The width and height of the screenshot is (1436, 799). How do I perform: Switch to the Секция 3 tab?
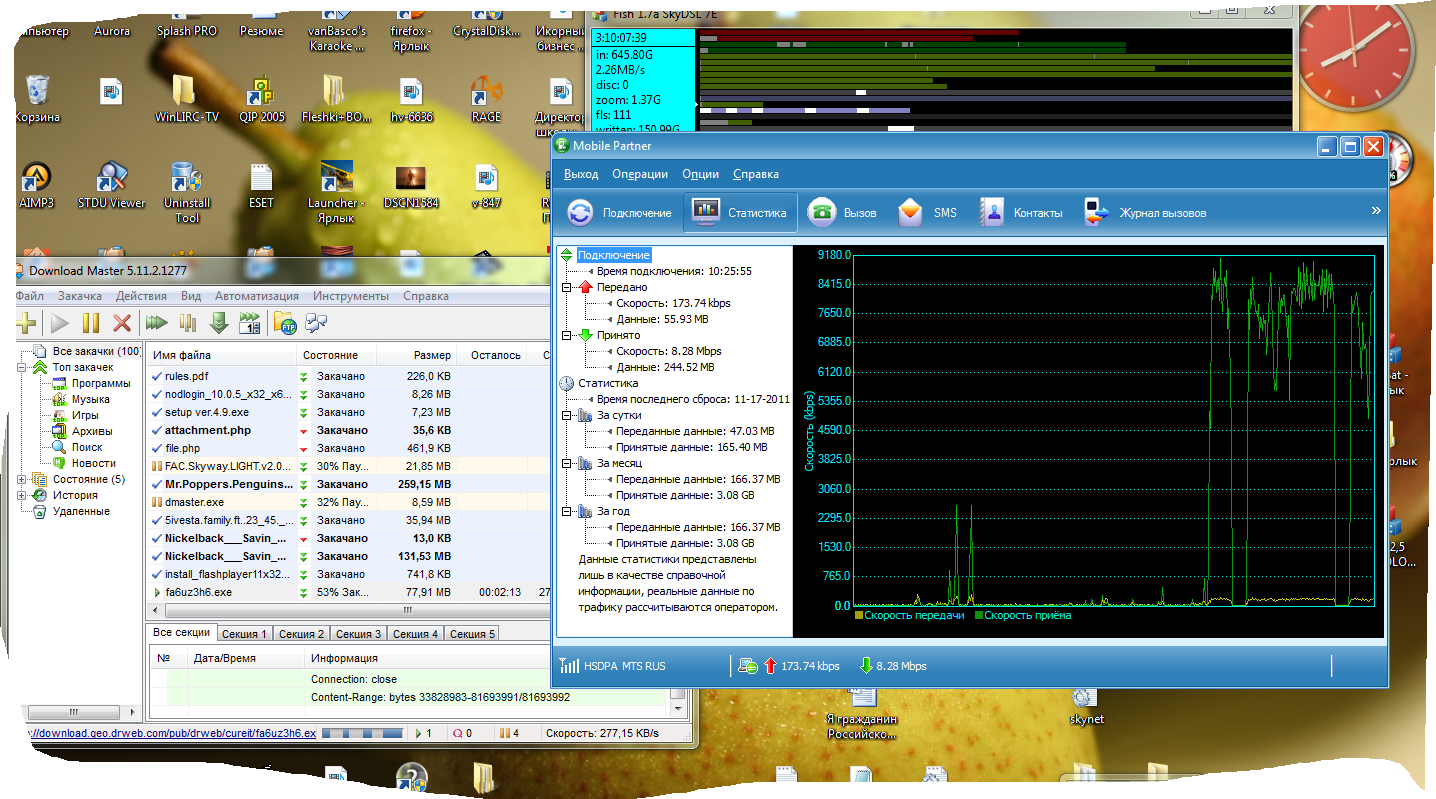click(x=358, y=634)
